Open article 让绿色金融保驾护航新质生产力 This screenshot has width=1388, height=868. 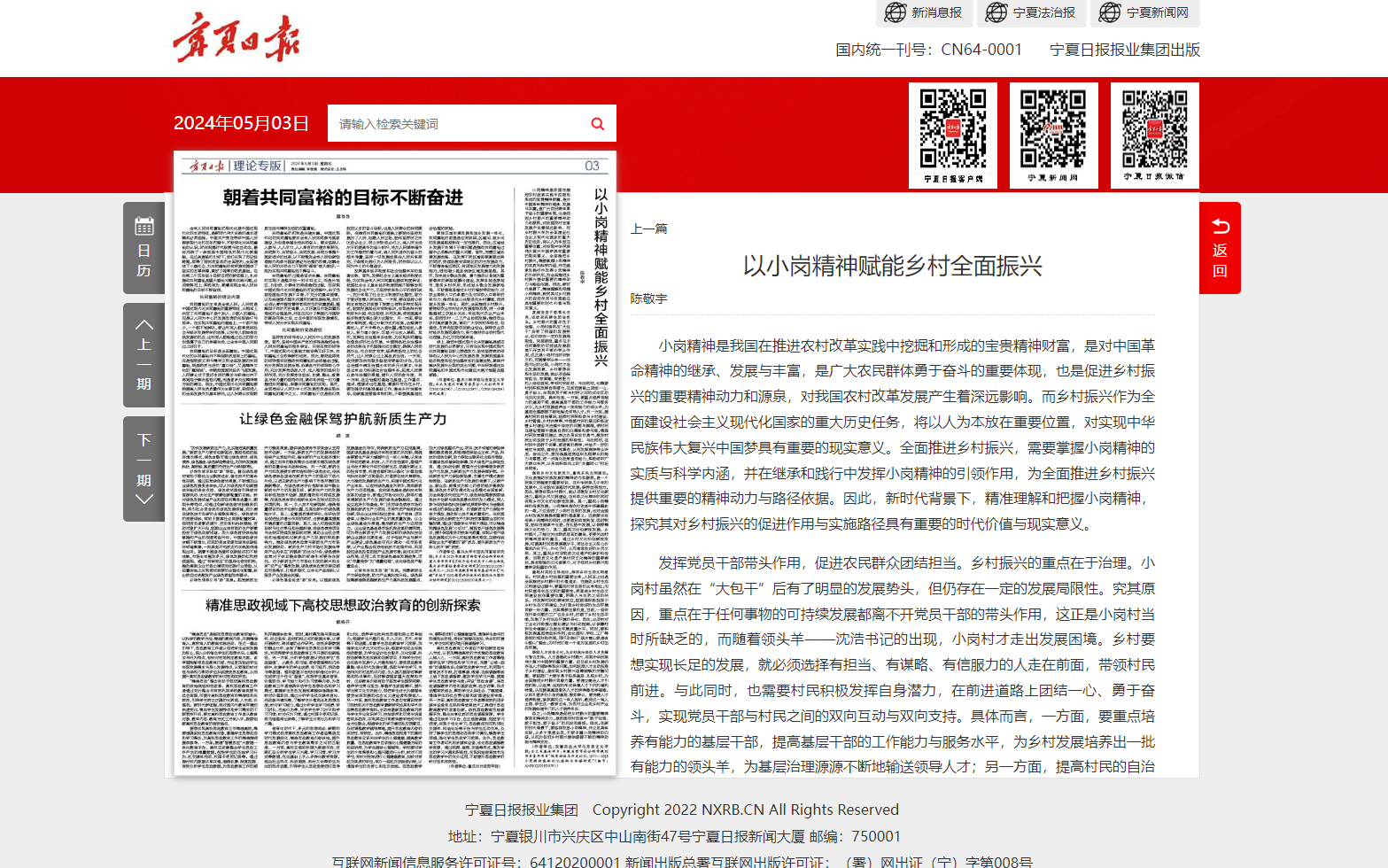343,419
